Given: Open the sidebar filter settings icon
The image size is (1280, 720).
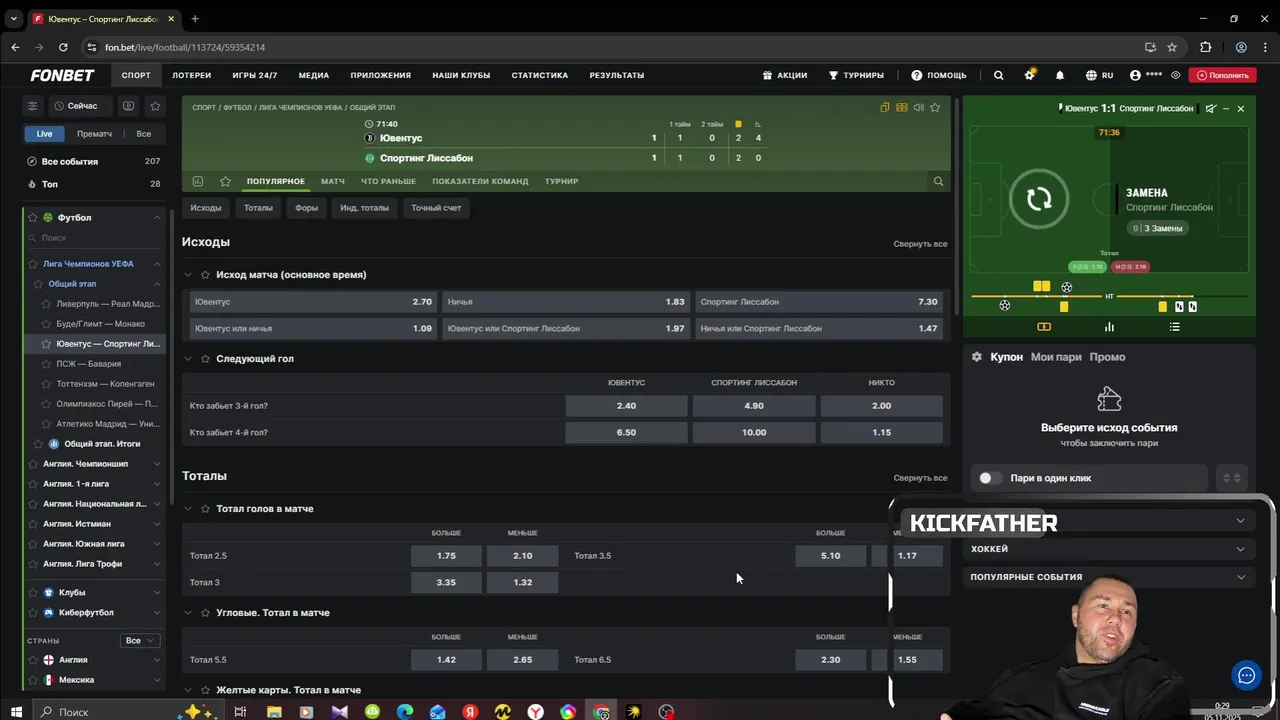Looking at the screenshot, I should [32, 106].
